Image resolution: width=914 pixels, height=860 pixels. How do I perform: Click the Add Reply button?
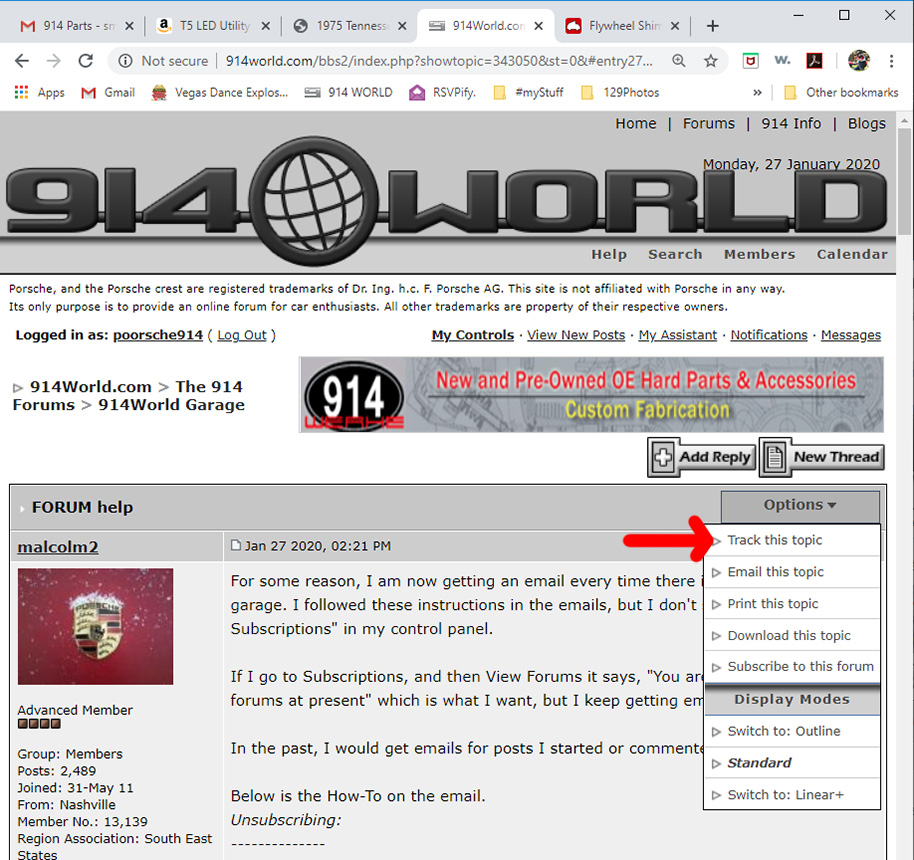pyautogui.click(x=701, y=457)
